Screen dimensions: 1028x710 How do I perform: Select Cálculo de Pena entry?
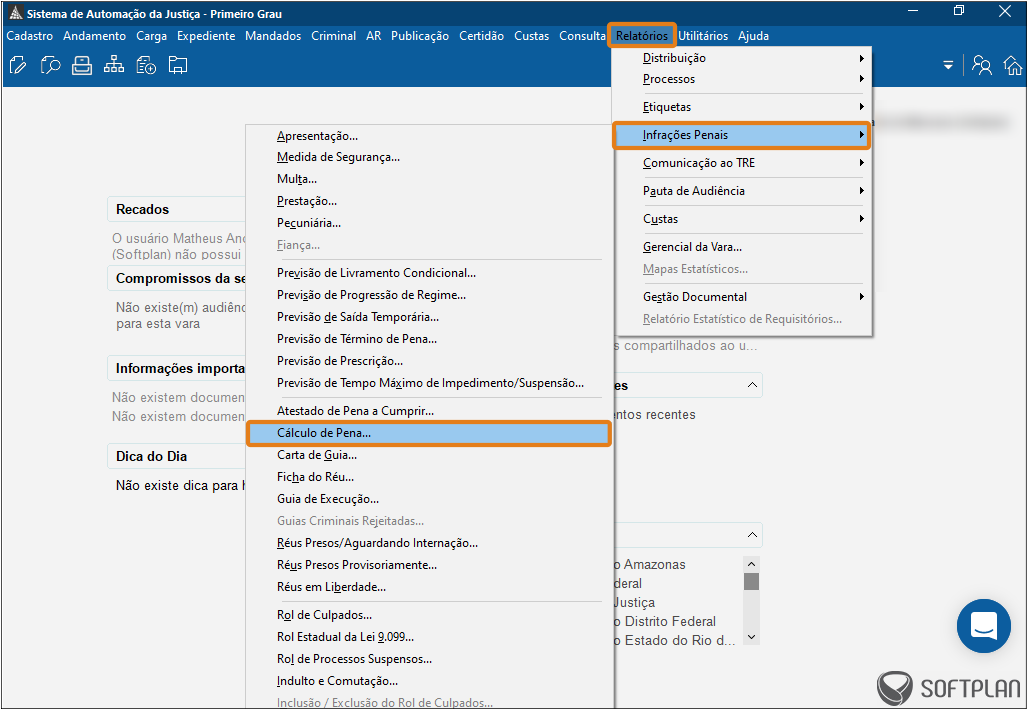(429, 433)
